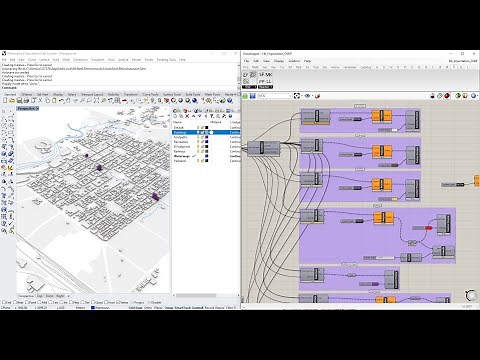This screenshot has height=360, width=480.
Task: Click Record History in status bar
Action: click(x=214, y=307)
